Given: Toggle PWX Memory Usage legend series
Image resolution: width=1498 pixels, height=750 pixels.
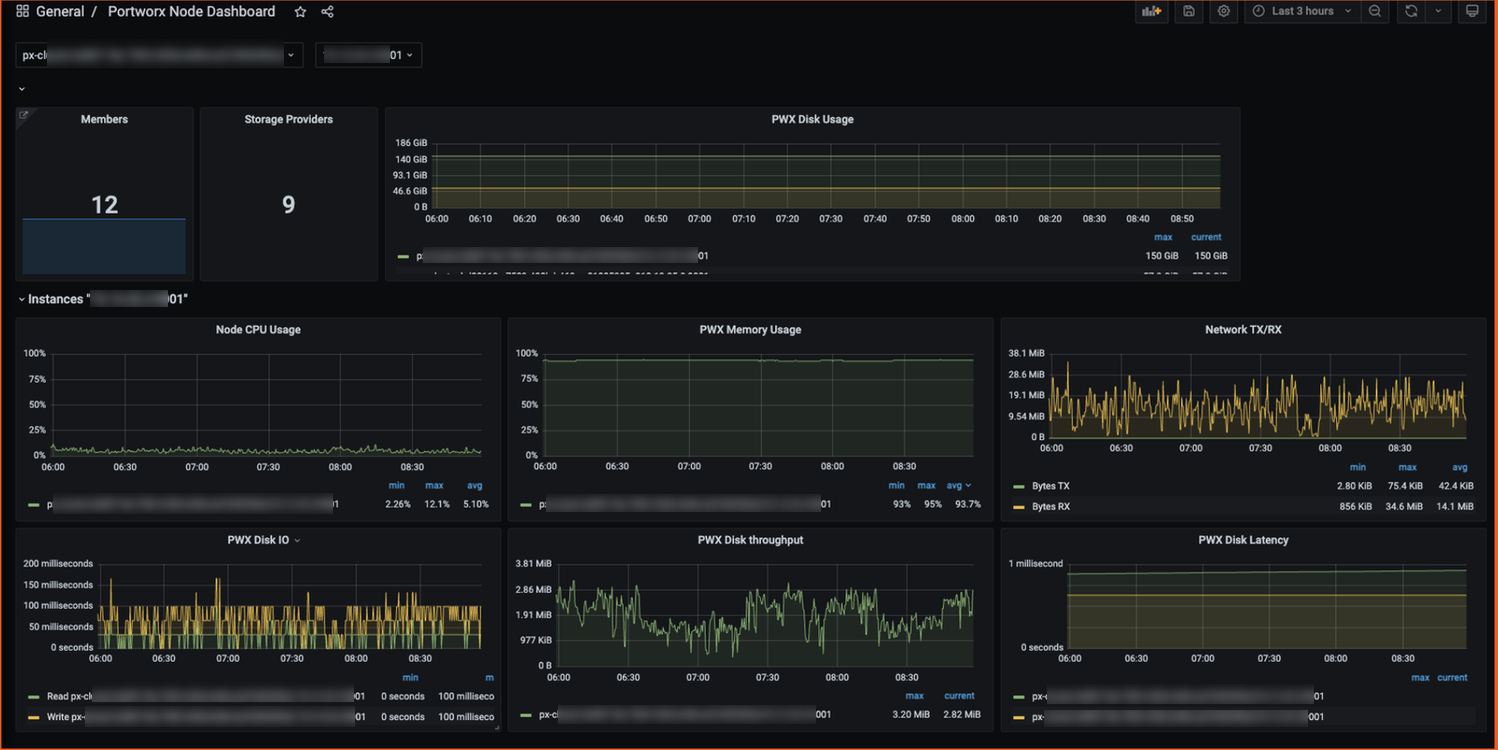Looking at the screenshot, I should (685, 504).
